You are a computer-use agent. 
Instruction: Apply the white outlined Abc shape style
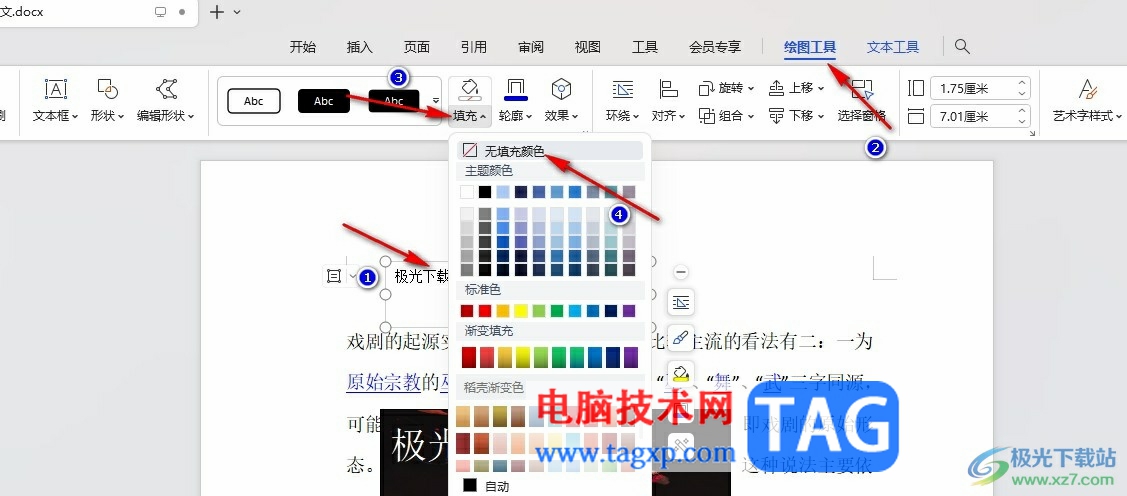pyautogui.click(x=254, y=101)
